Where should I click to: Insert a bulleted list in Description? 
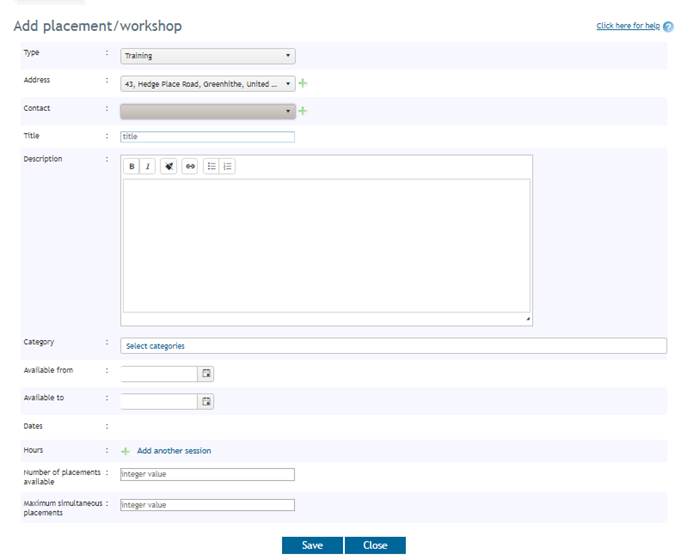212,166
